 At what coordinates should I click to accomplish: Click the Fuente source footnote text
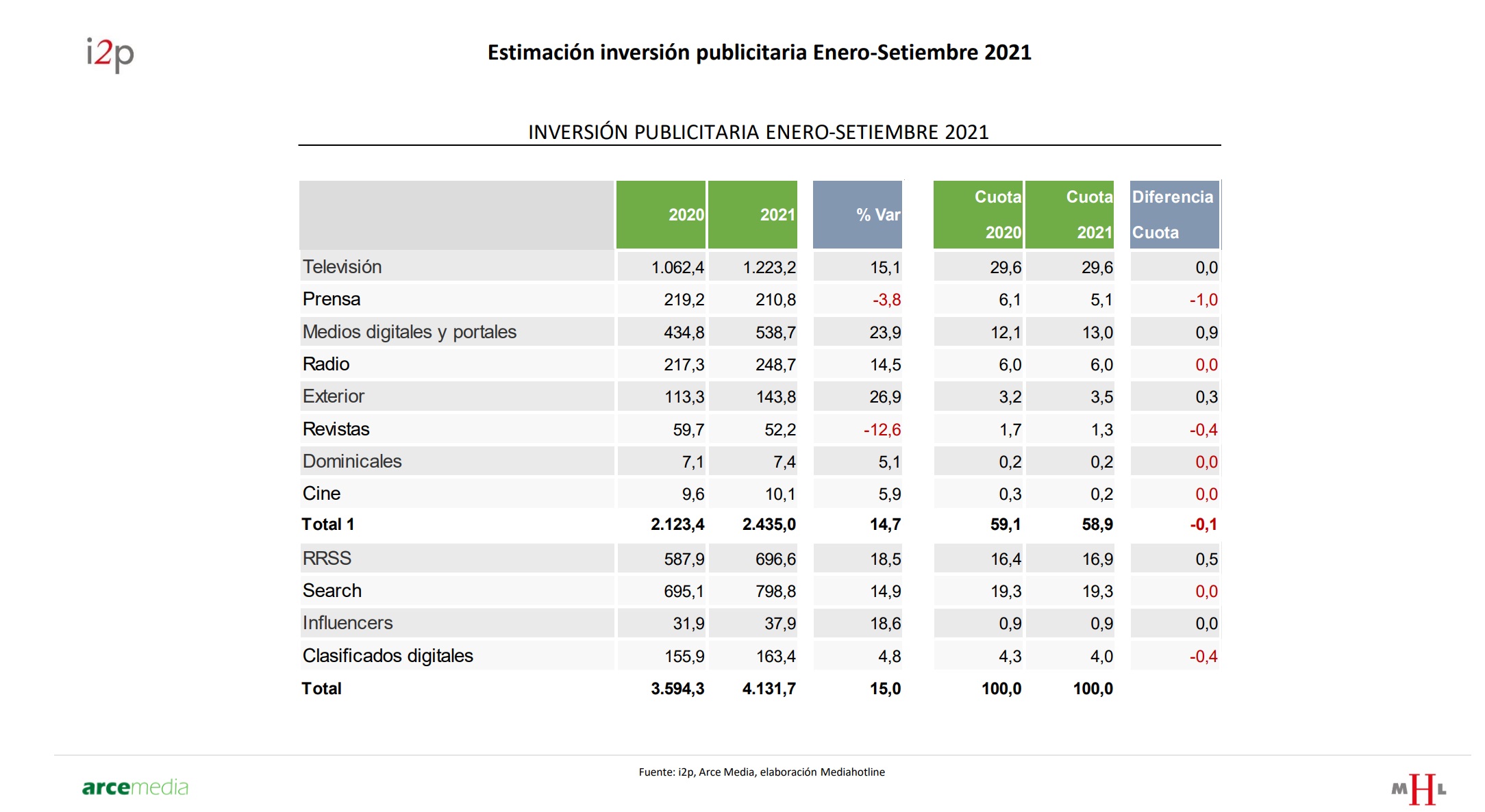coord(762,772)
